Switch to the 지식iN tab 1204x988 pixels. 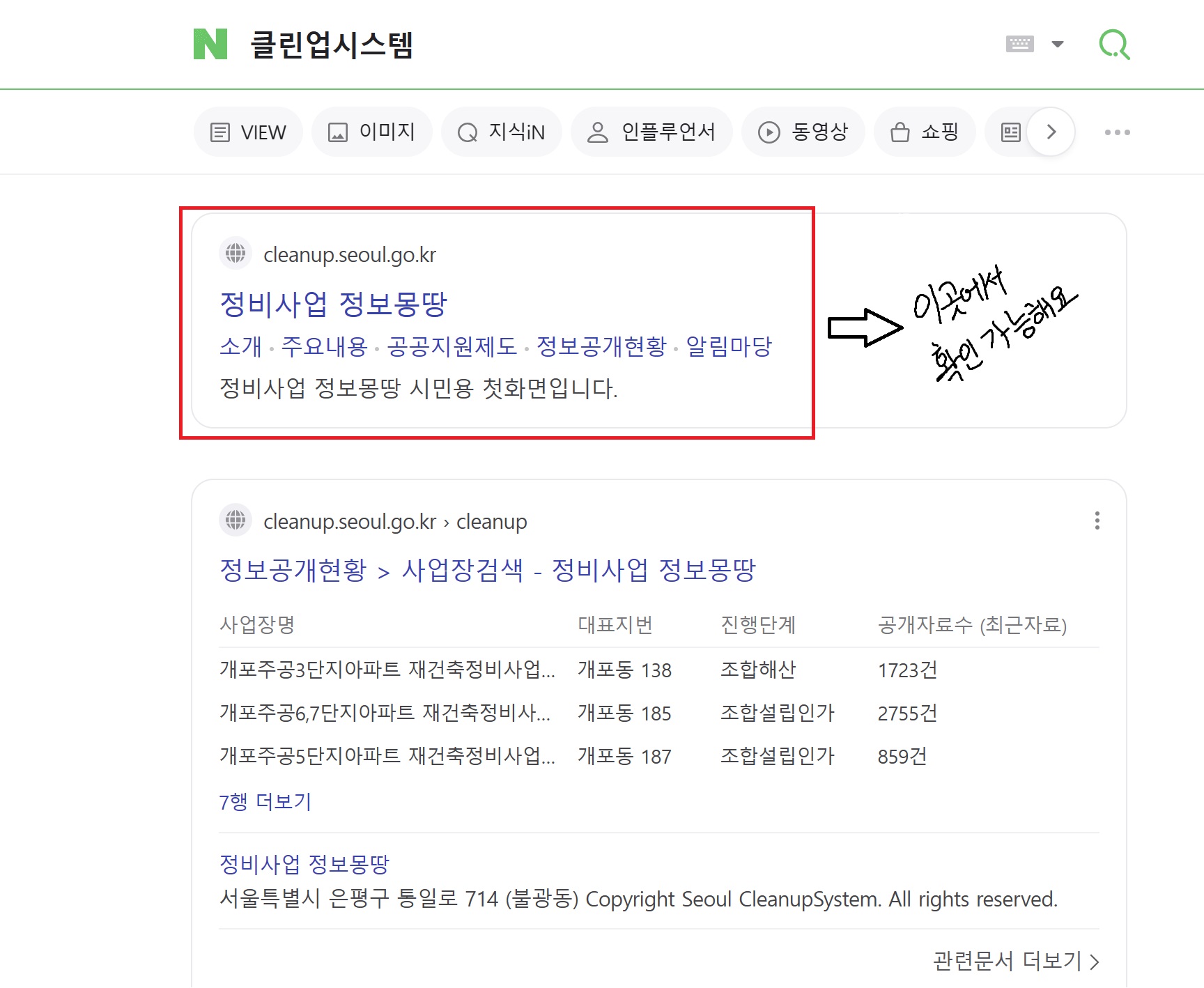point(502,132)
